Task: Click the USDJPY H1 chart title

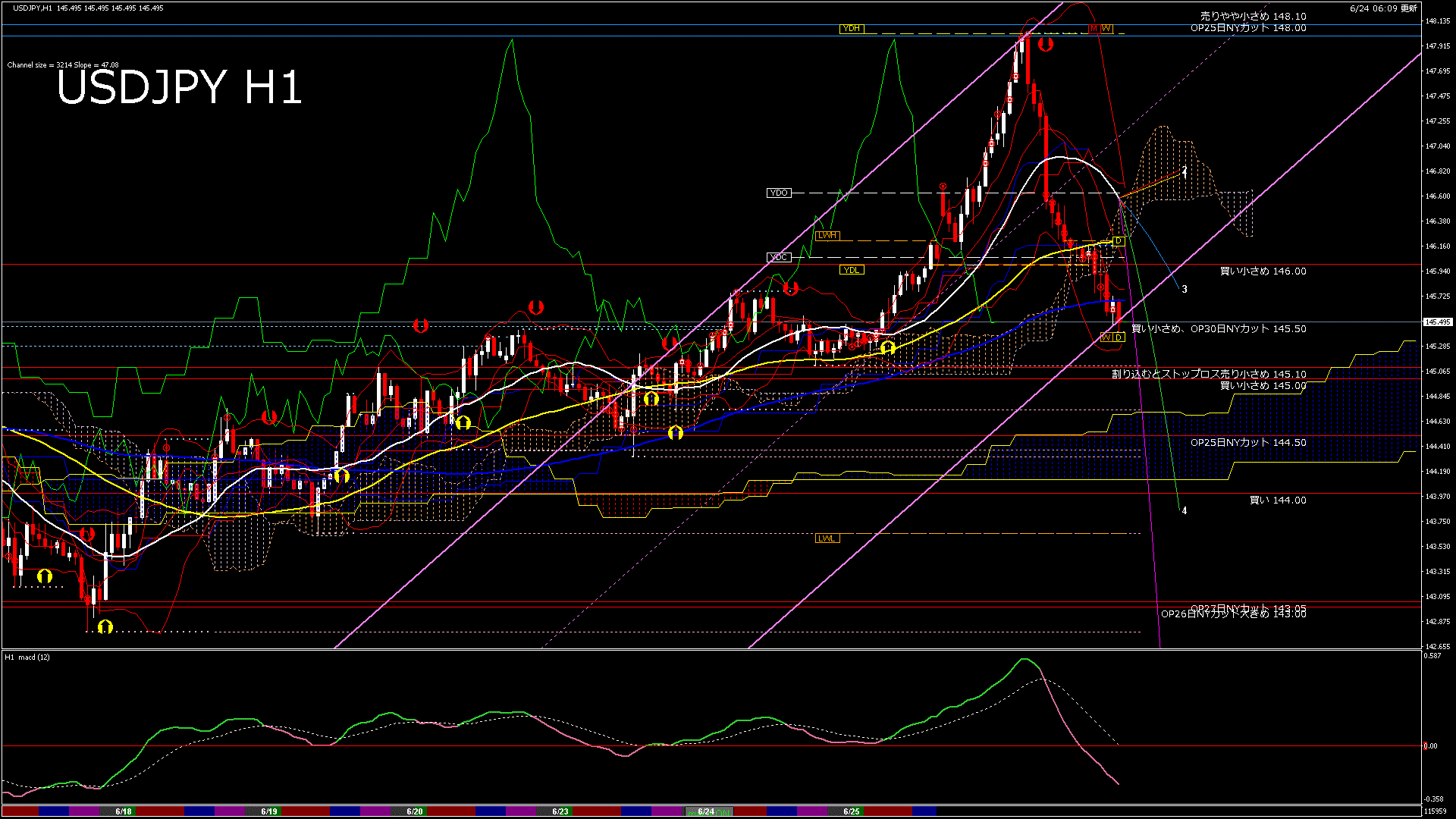Action: point(179,87)
